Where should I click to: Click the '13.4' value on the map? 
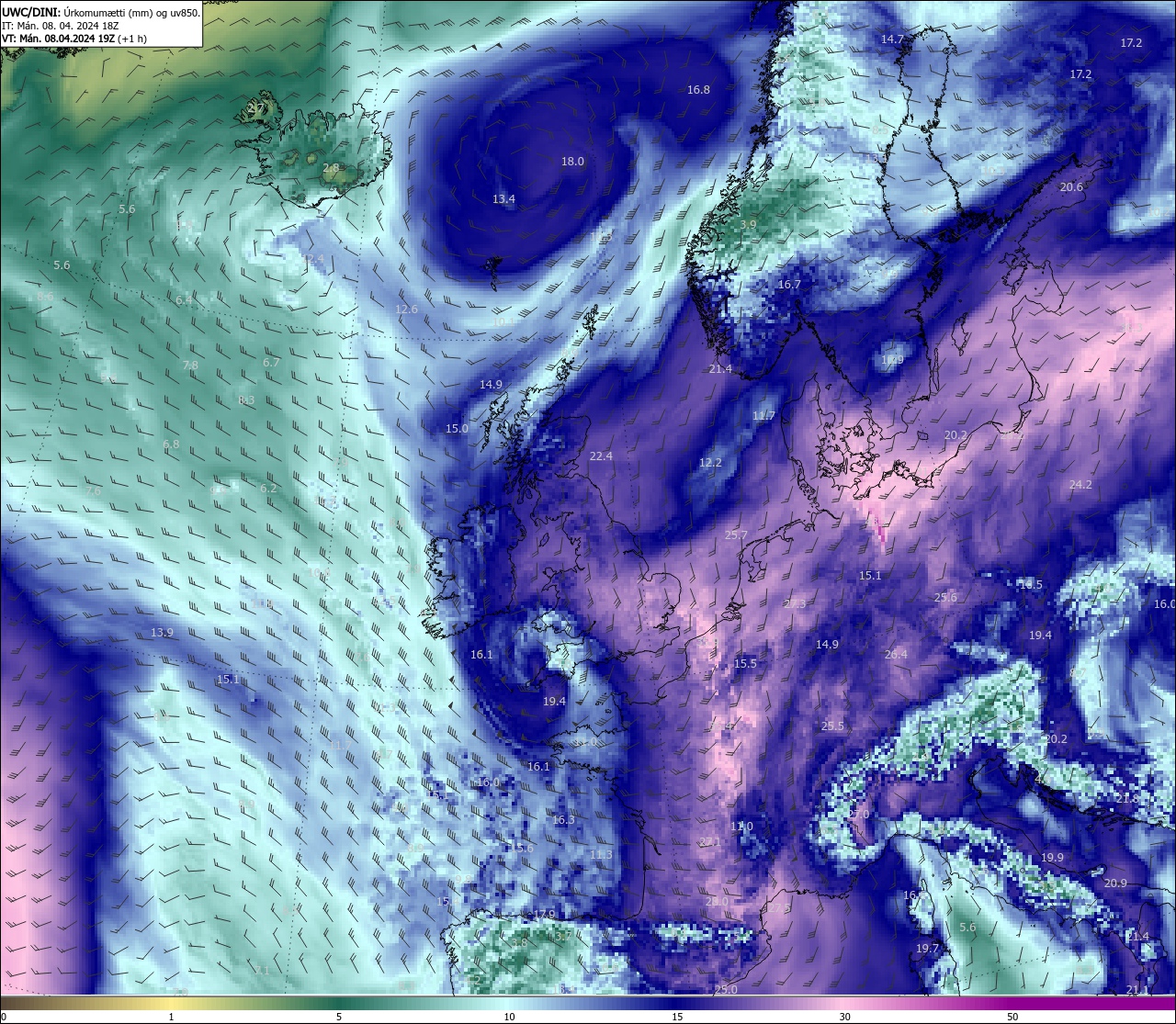[503, 198]
